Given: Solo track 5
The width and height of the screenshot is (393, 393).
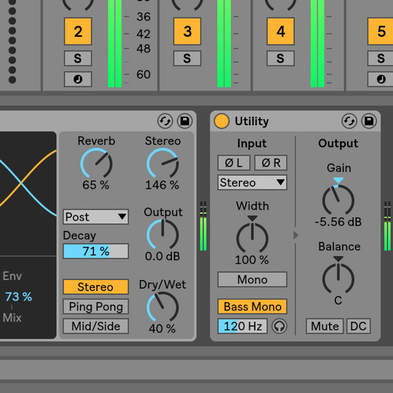Looking at the screenshot, I should [x=380, y=58].
